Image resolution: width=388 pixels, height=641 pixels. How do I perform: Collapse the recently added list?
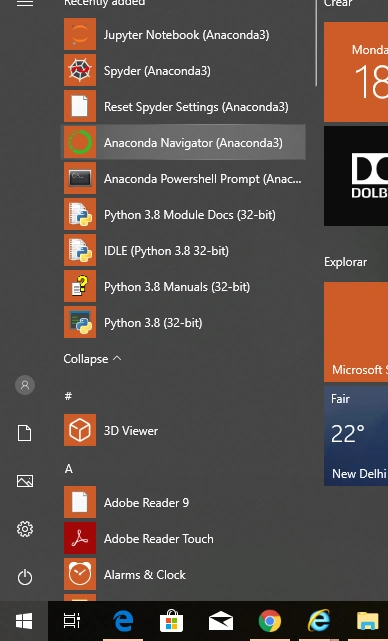pyautogui.click(x=92, y=359)
